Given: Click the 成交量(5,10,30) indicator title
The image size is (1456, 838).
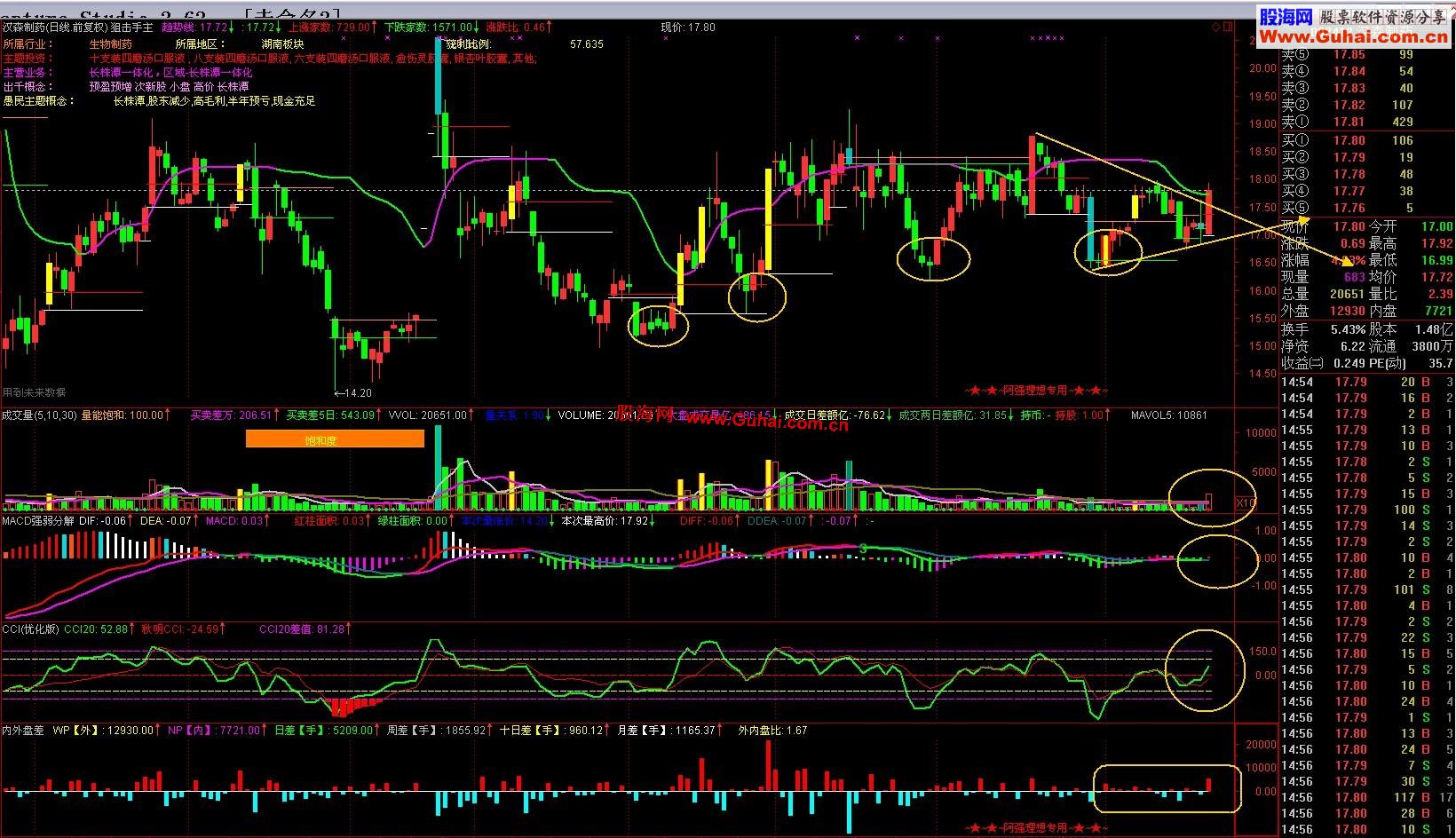Looking at the screenshot, I should tap(39, 415).
